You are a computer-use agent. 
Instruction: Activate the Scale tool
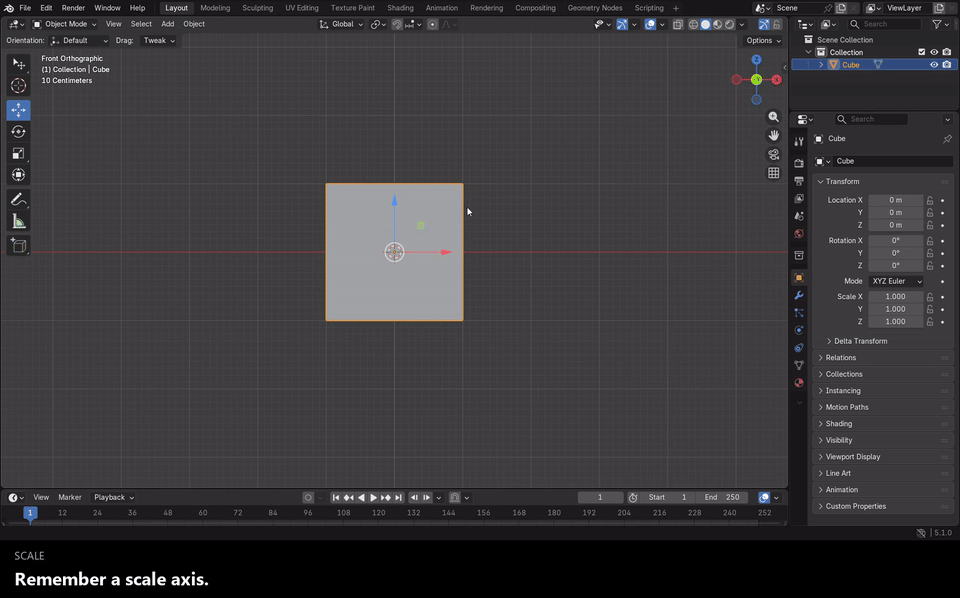[x=18, y=153]
